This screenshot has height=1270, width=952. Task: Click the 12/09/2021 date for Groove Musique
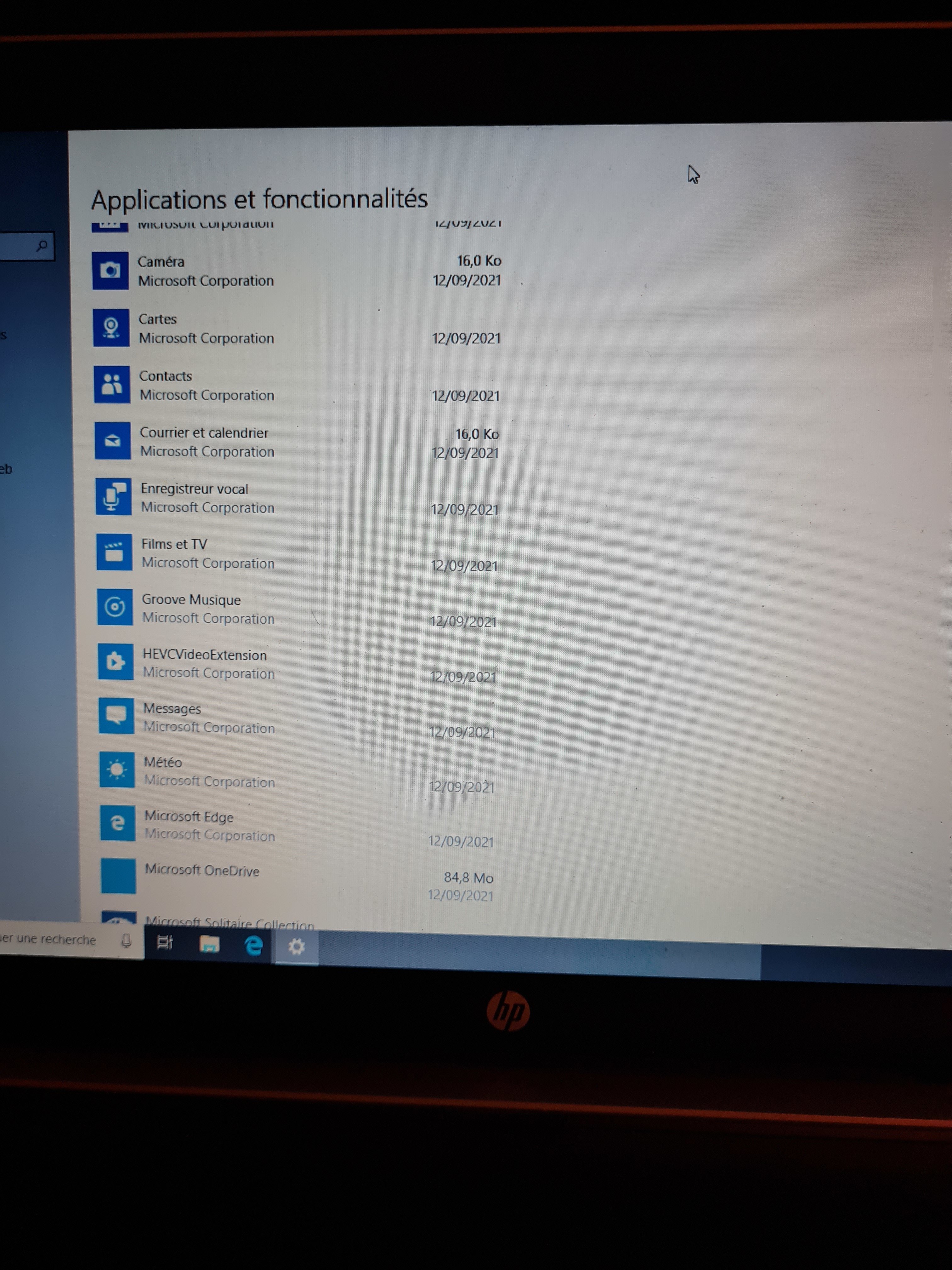pos(464,621)
